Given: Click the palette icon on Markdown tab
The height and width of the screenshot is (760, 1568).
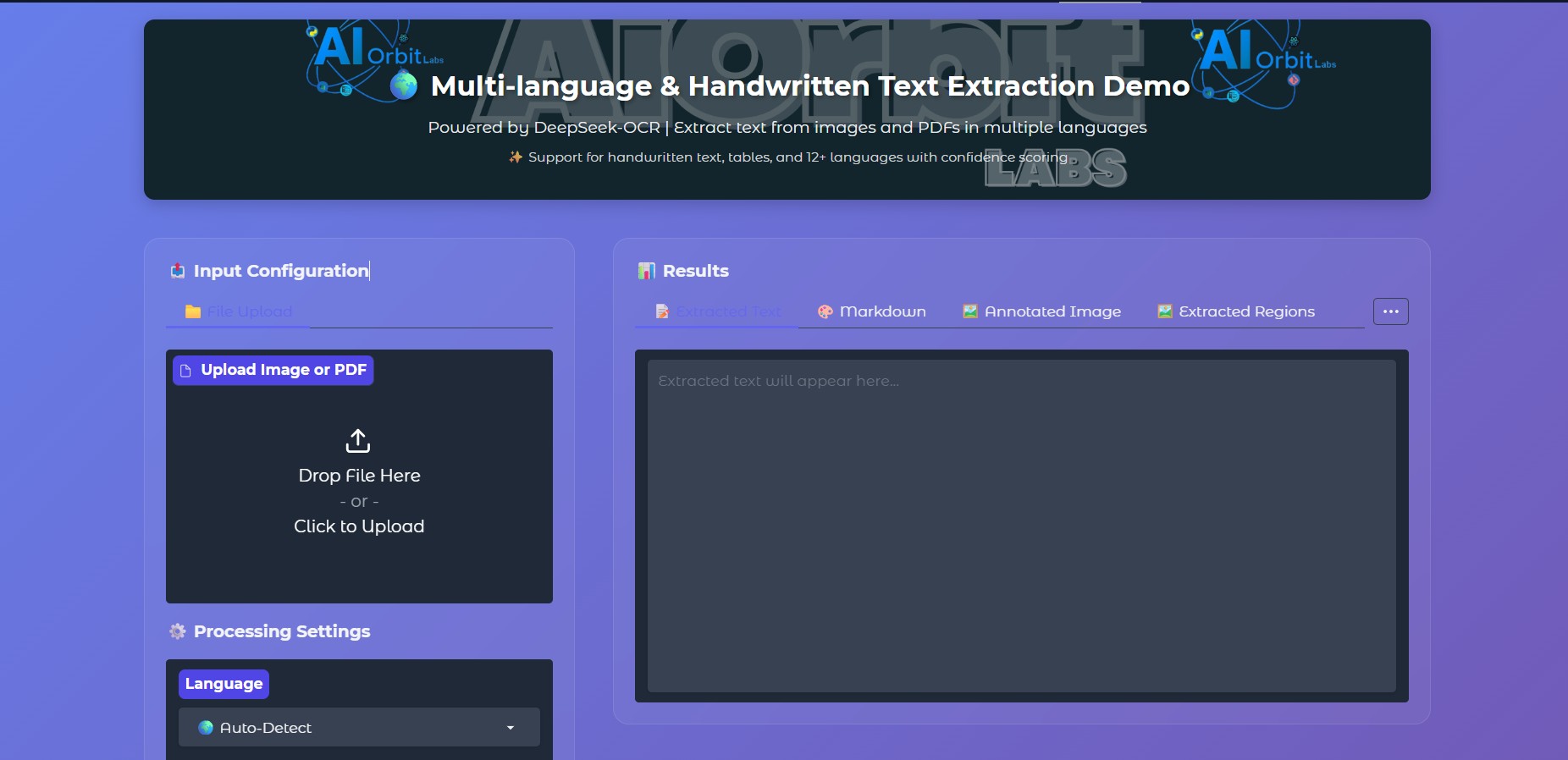Looking at the screenshot, I should (825, 311).
